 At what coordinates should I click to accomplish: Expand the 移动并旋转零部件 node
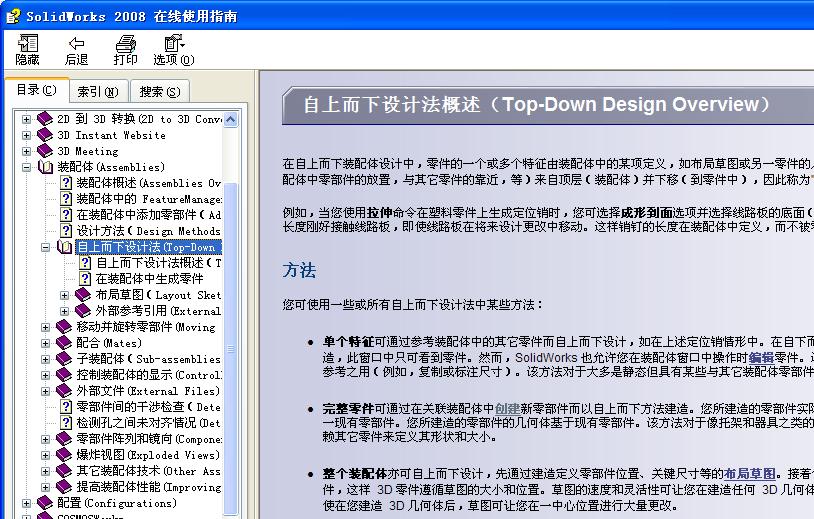(45, 327)
